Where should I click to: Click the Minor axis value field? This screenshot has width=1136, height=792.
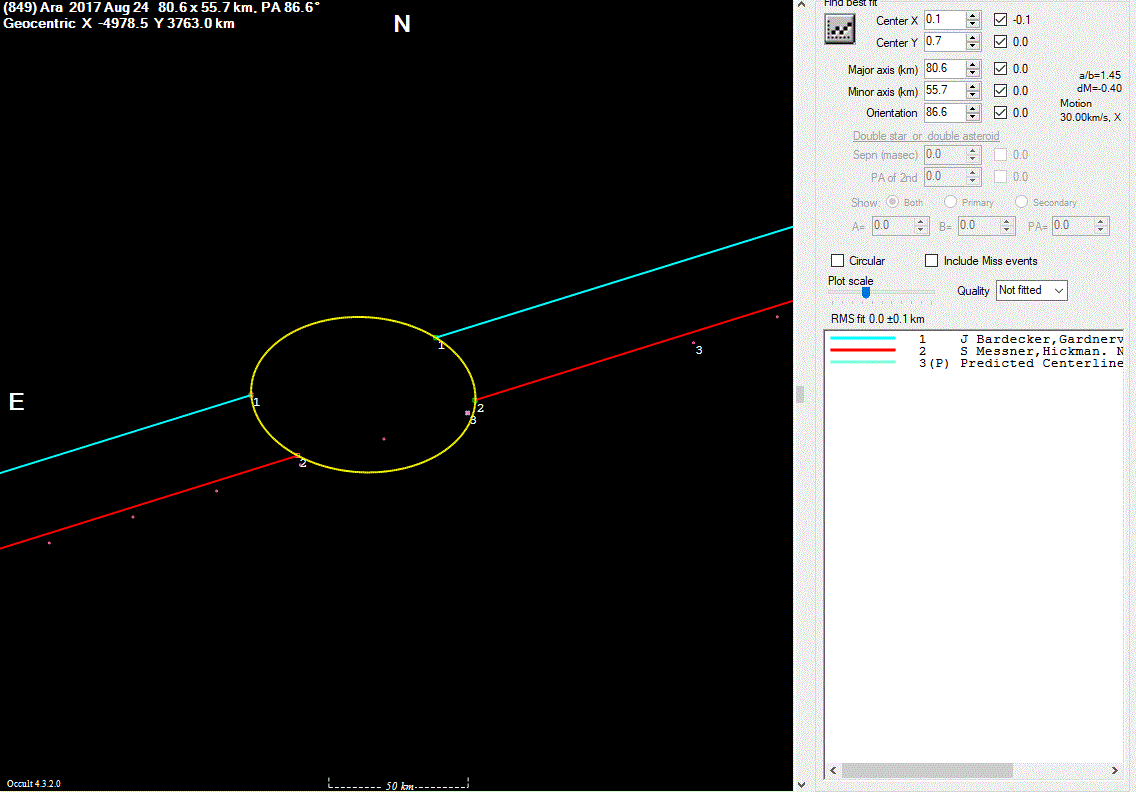pyautogui.click(x=945, y=91)
